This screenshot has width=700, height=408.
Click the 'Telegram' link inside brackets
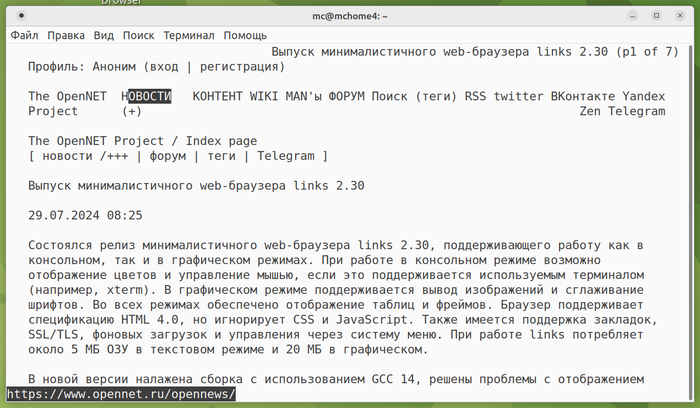click(285, 156)
